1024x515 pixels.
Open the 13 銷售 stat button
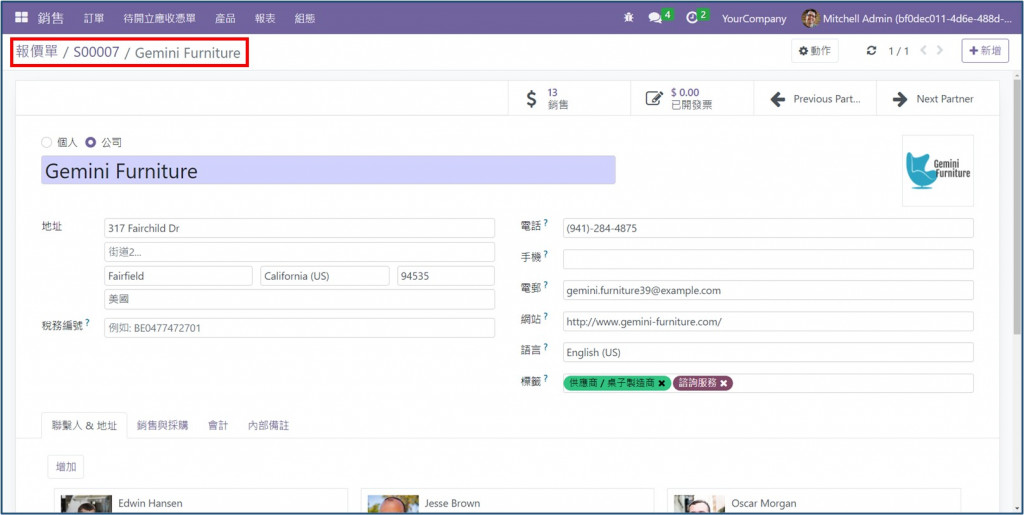click(569, 99)
